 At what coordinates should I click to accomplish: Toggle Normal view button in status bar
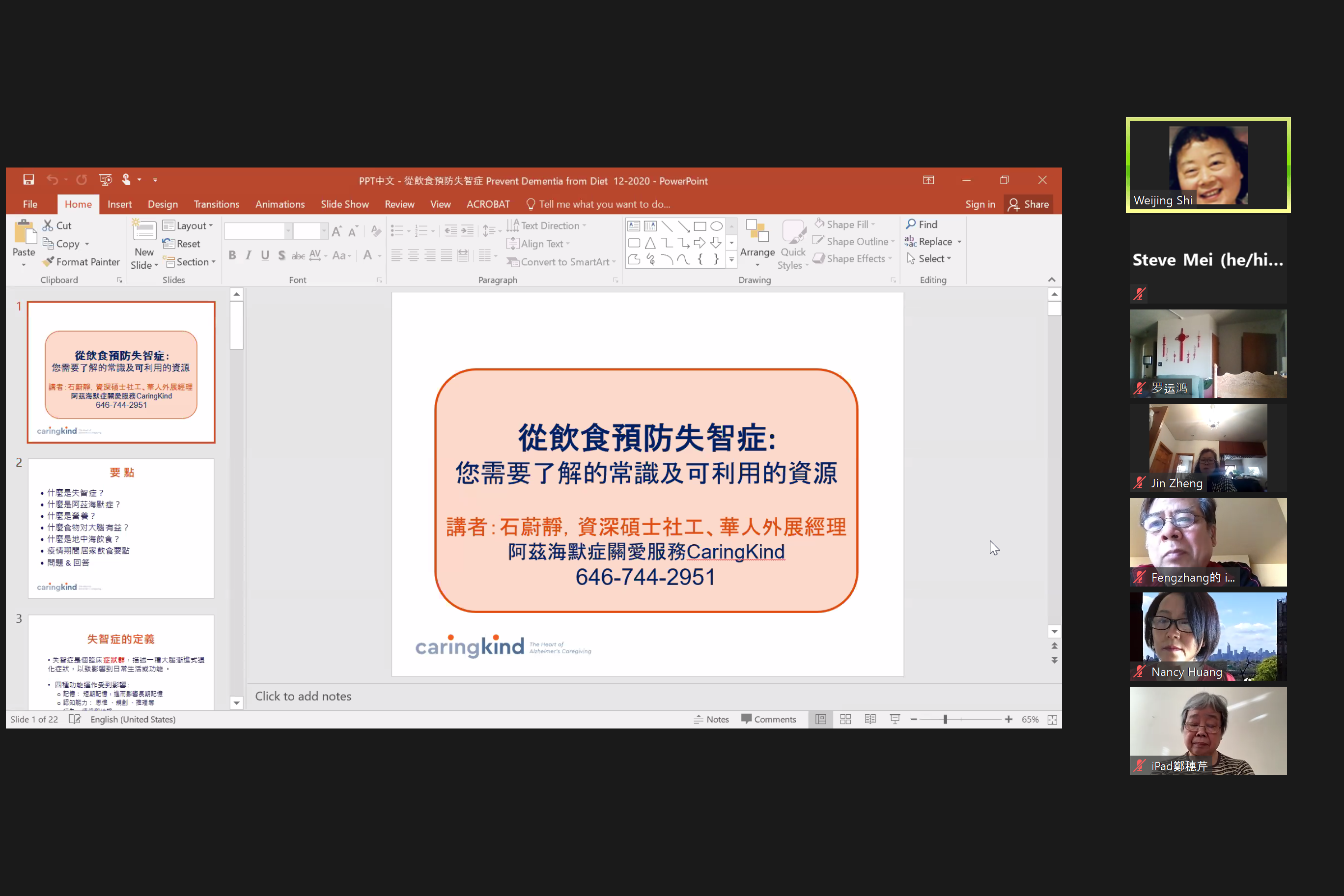click(821, 720)
